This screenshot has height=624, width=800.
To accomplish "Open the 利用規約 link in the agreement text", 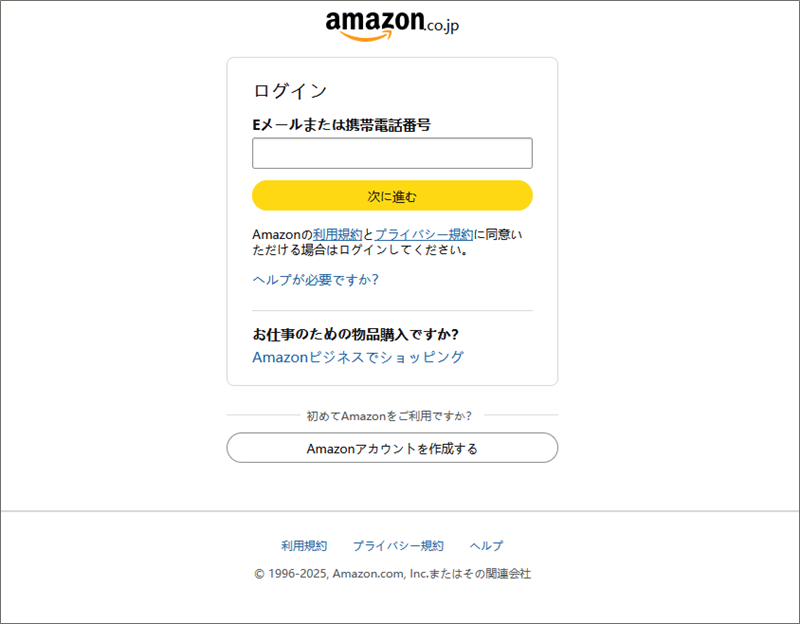I will 330,234.
